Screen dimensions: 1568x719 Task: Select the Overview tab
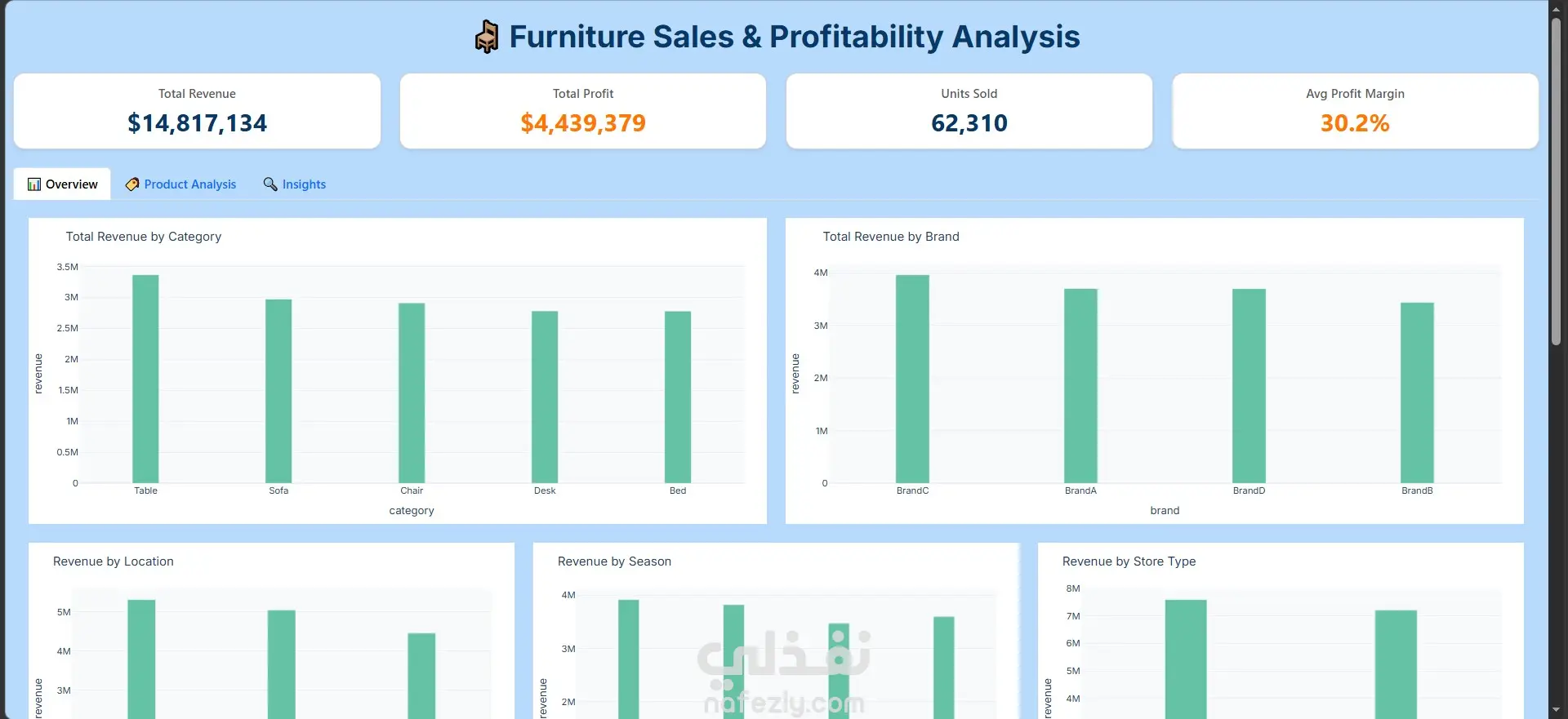[62, 184]
